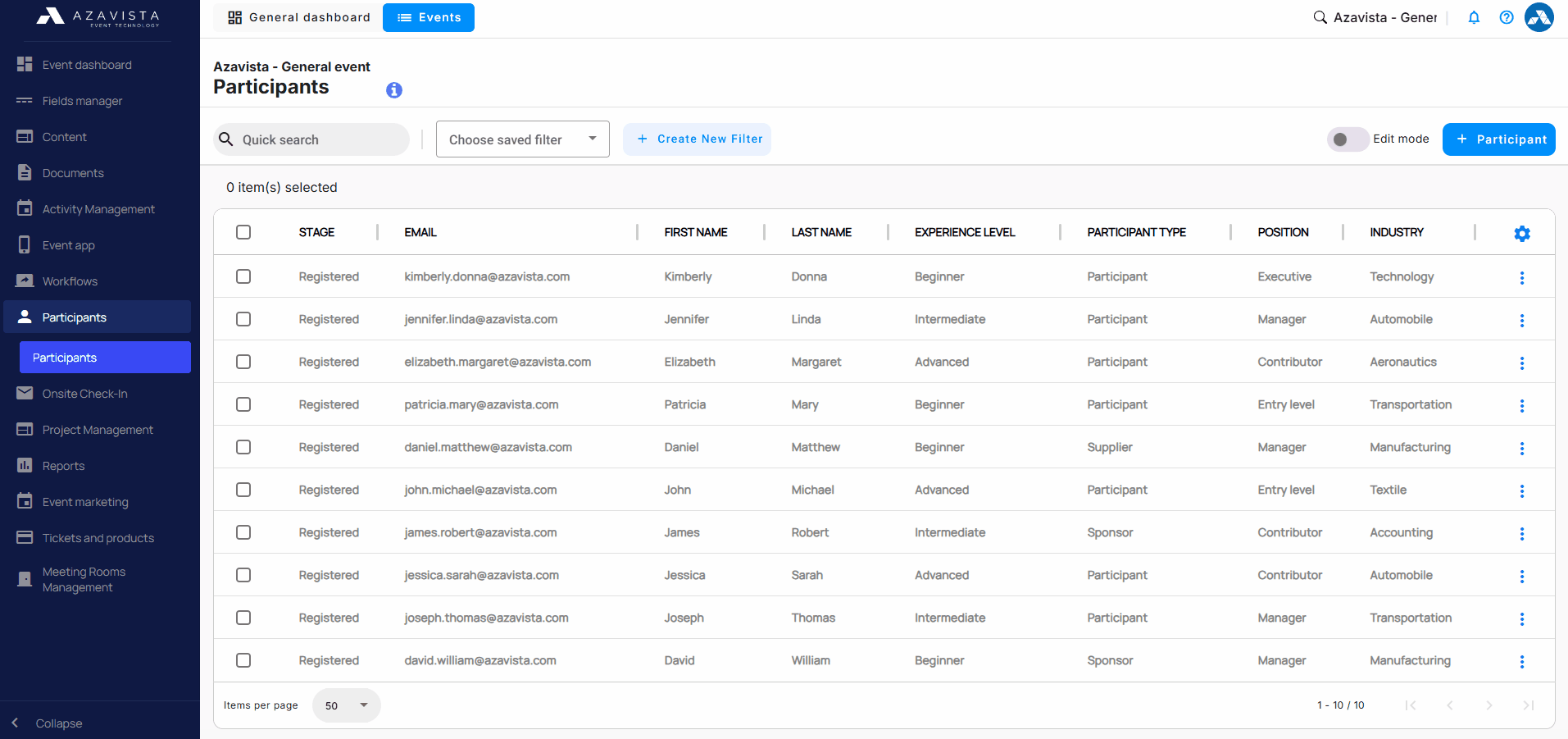This screenshot has width=1568, height=739.
Task: Toggle the Edit mode switch
Action: 1348,139
